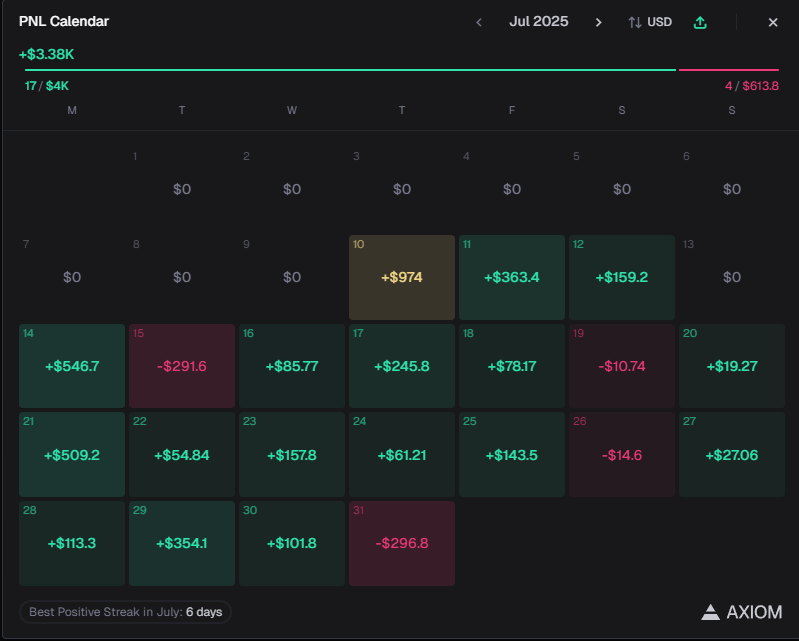Image resolution: width=799 pixels, height=641 pixels.
Task: Select the July 25 cell showing +$143.5
Action: click(x=512, y=455)
